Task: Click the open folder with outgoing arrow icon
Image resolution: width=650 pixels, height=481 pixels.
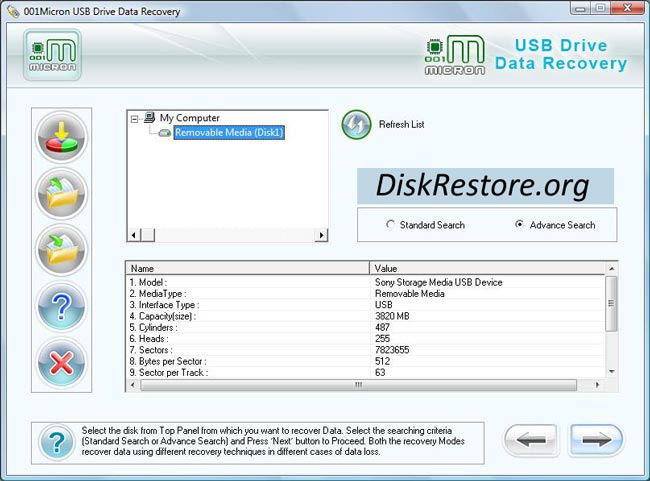Action: coord(61,194)
